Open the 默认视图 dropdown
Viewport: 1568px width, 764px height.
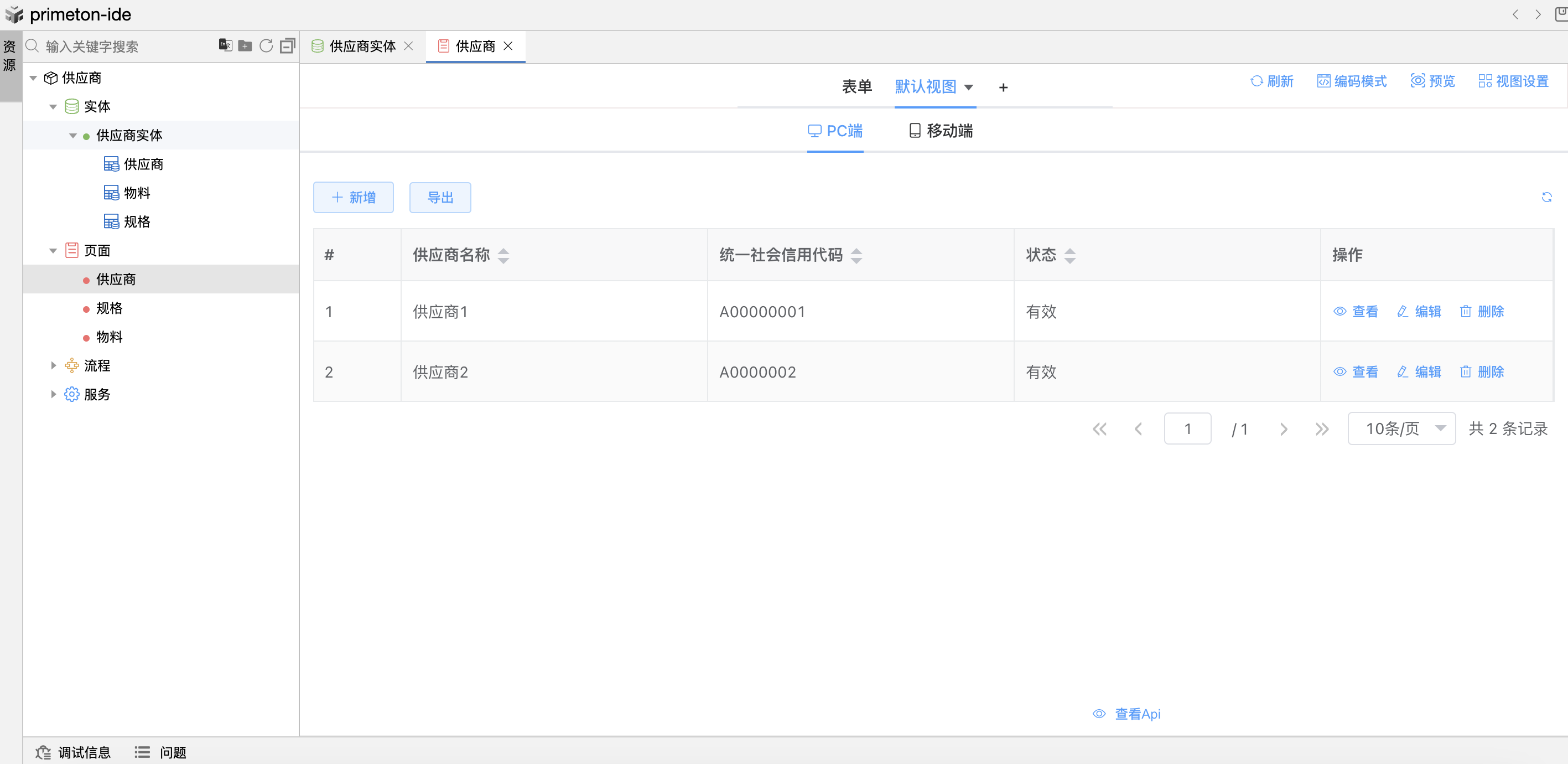934,87
